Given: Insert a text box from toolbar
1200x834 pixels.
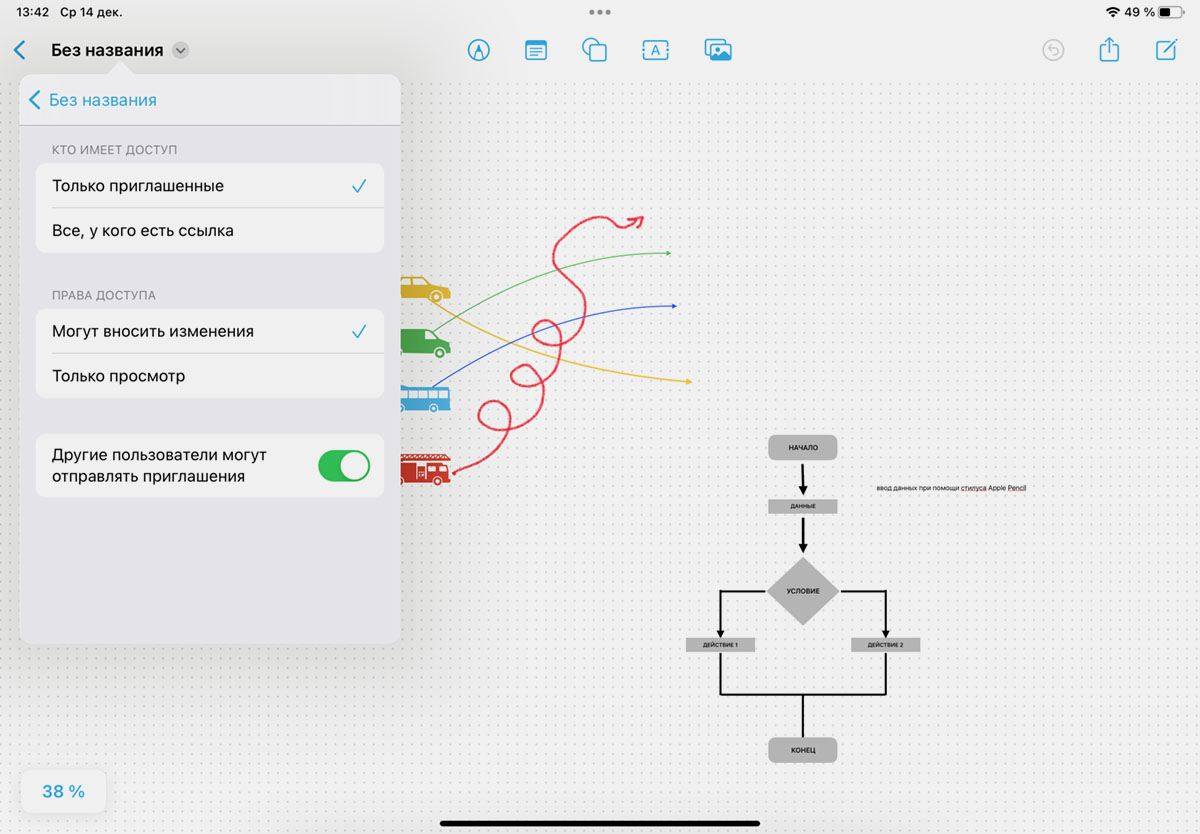Looking at the screenshot, I should click(x=655, y=50).
